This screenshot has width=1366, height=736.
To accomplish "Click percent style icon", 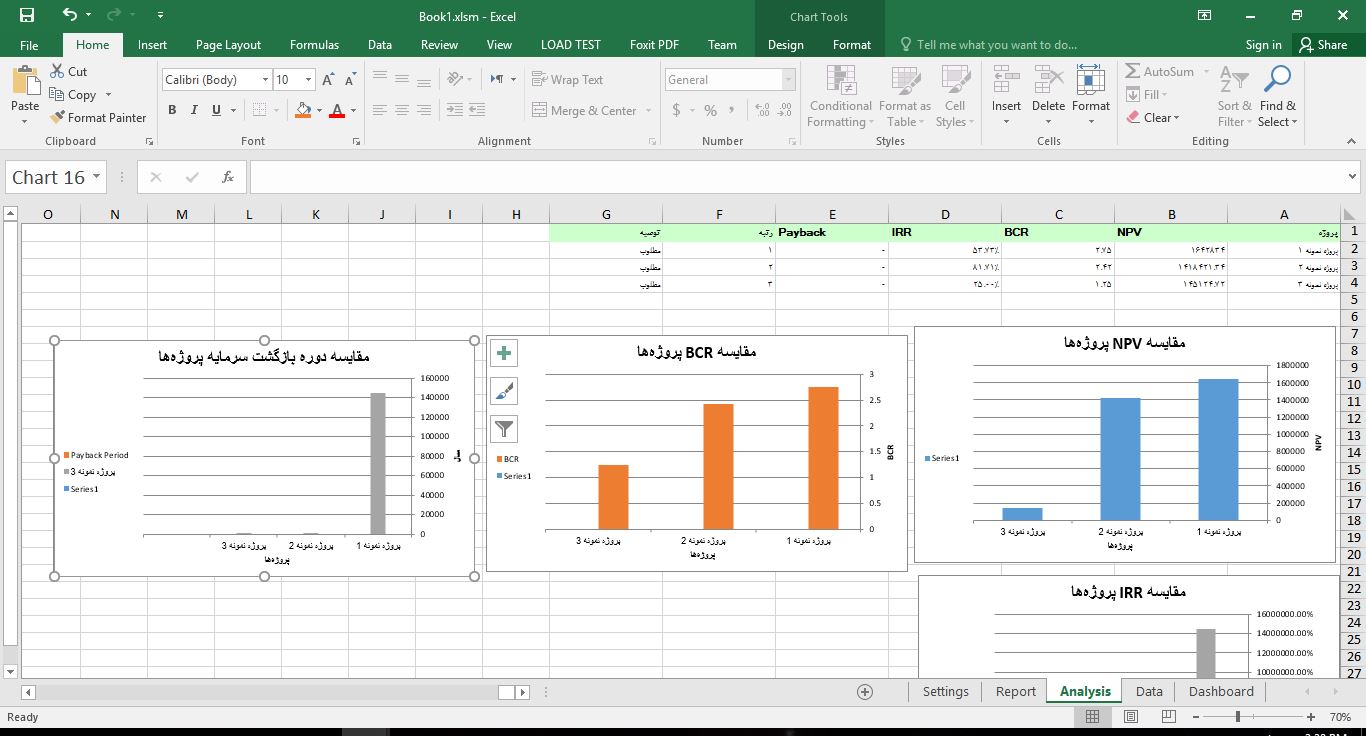I will coord(710,111).
